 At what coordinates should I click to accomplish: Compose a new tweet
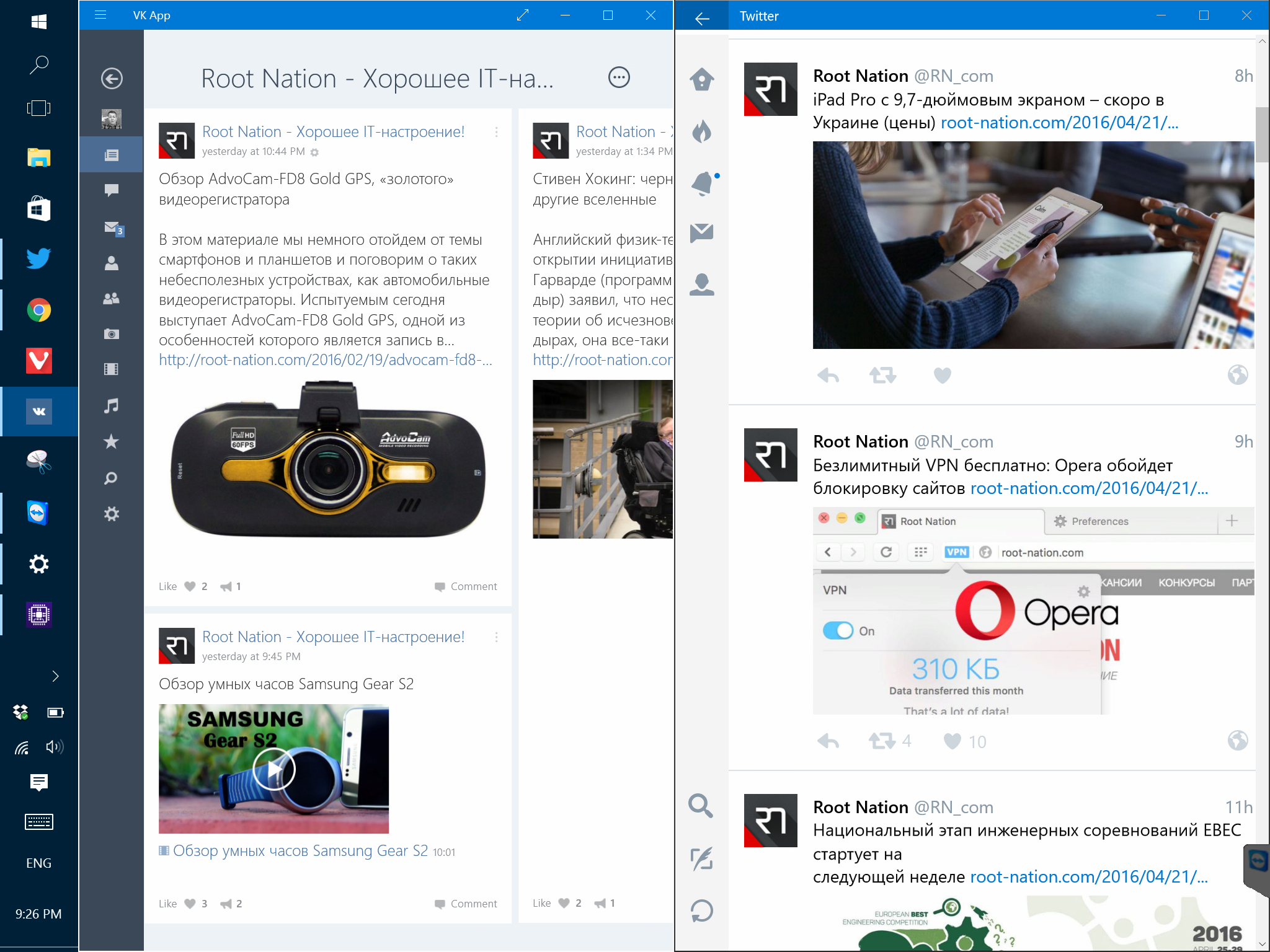tap(702, 858)
